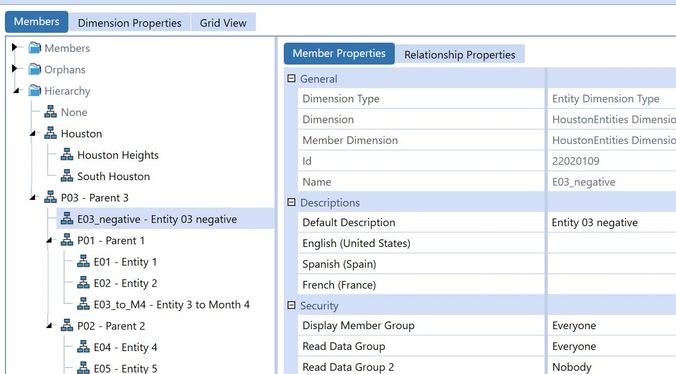Select E04 - Entity 4 label
The height and width of the screenshot is (374, 676).
pos(125,347)
